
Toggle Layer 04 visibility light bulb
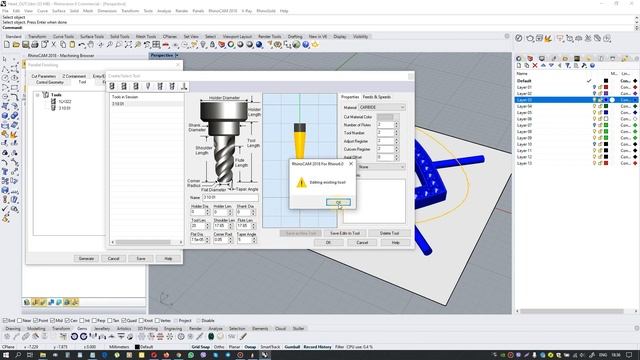[x=594, y=106]
